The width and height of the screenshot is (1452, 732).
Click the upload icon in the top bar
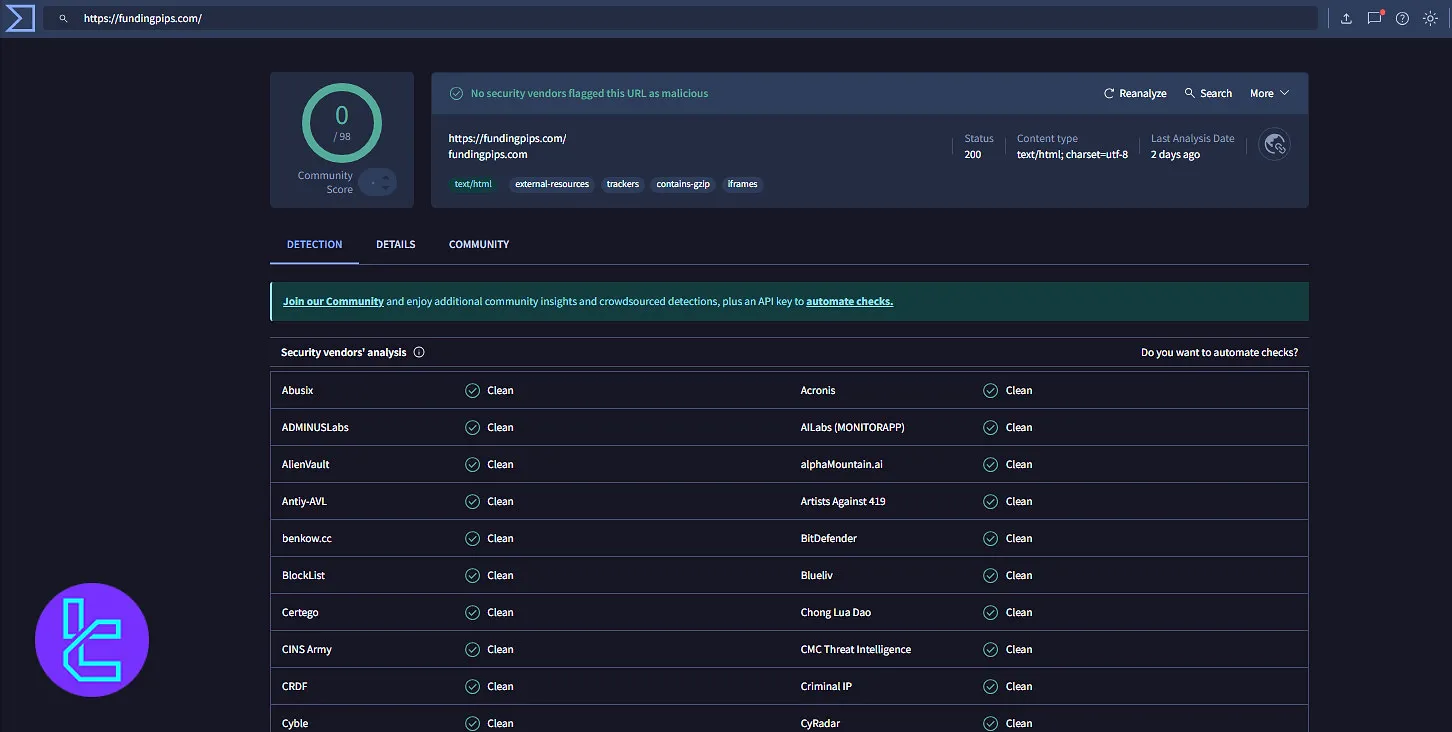click(1346, 18)
